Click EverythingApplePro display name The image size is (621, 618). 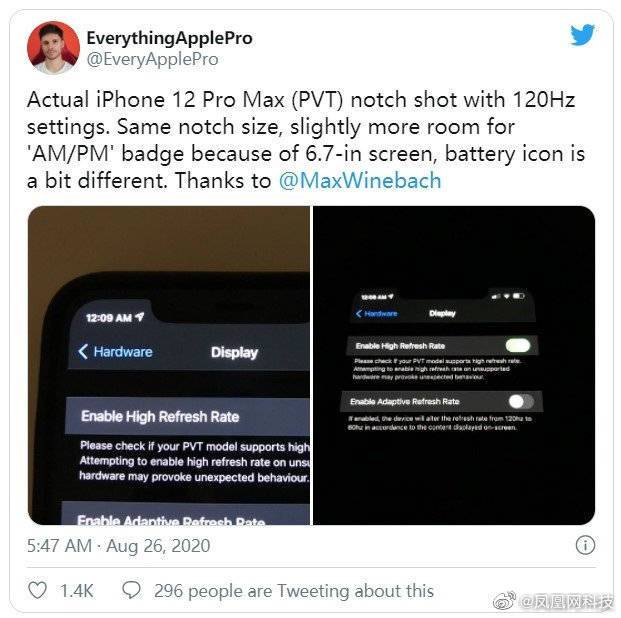click(x=170, y=38)
